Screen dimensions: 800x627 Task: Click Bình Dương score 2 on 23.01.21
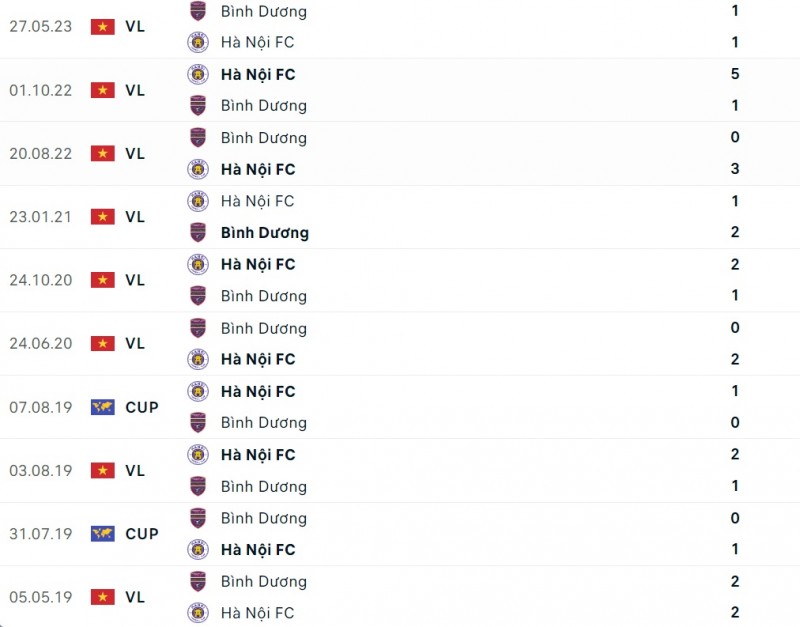735,233
